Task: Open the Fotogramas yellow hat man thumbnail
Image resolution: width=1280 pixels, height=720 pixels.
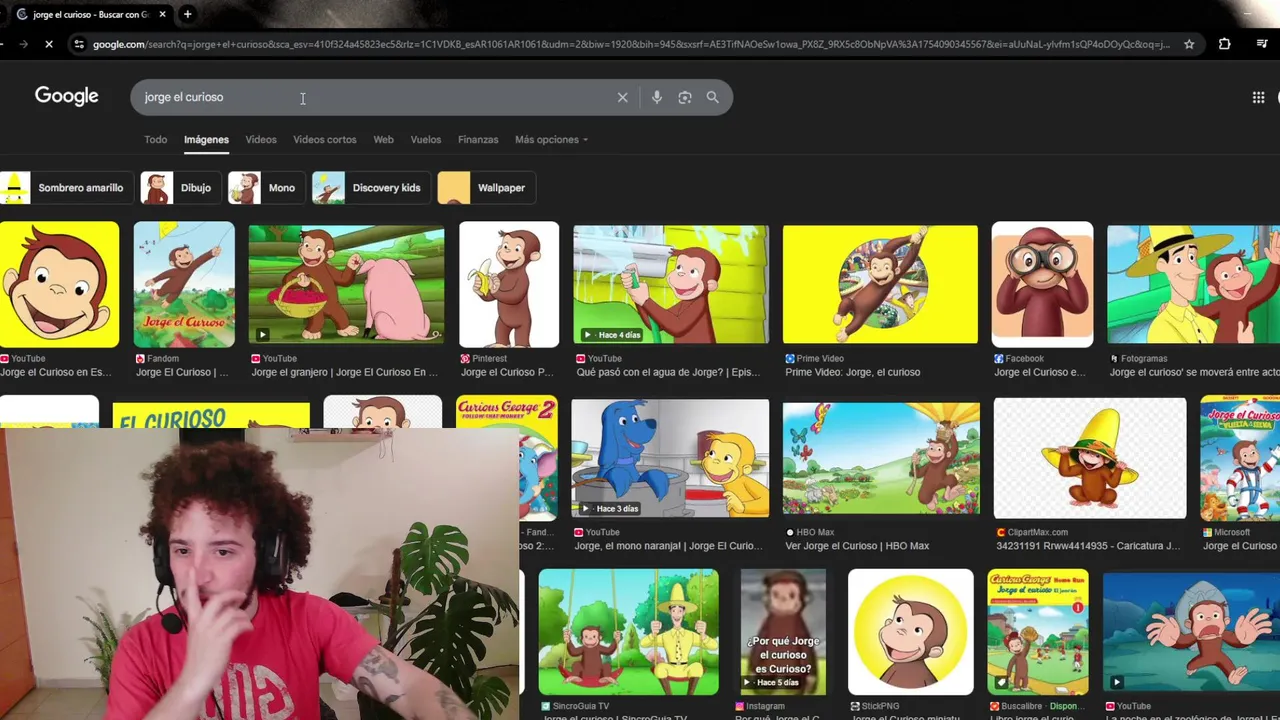Action: tap(1194, 284)
